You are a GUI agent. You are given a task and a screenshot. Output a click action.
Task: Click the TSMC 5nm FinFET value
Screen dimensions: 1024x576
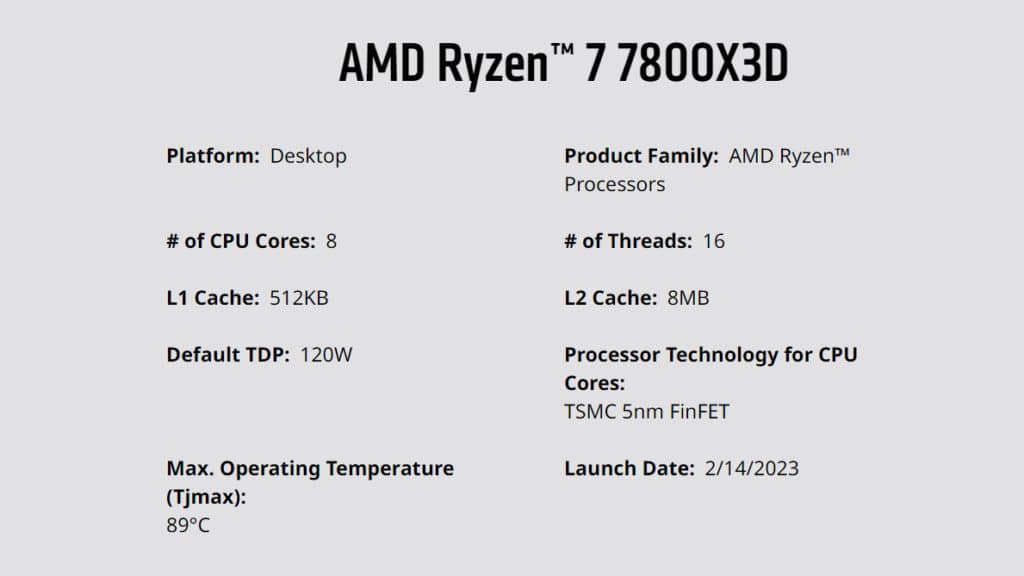647,411
